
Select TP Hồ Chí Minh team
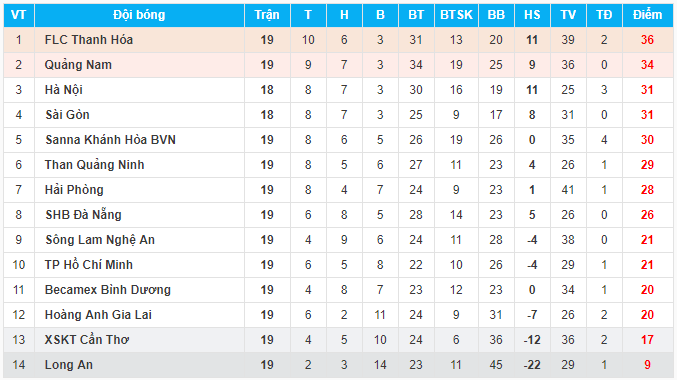(89, 265)
